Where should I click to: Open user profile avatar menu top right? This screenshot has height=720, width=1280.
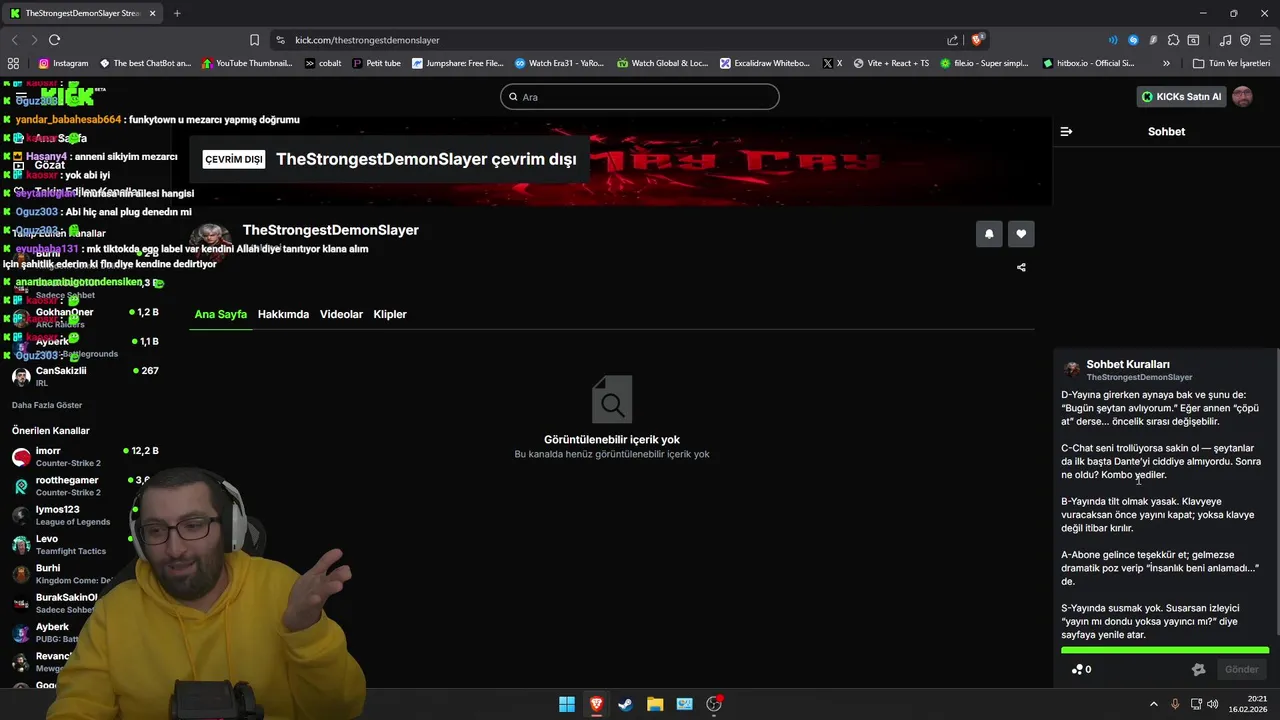pyautogui.click(x=1242, y=97)
